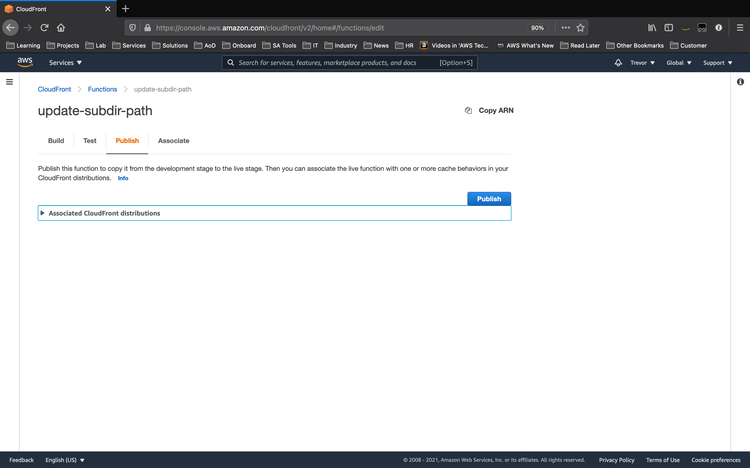Open the Customer bookmarks folder
The image size is (750, 468).
tap(688, 45)
